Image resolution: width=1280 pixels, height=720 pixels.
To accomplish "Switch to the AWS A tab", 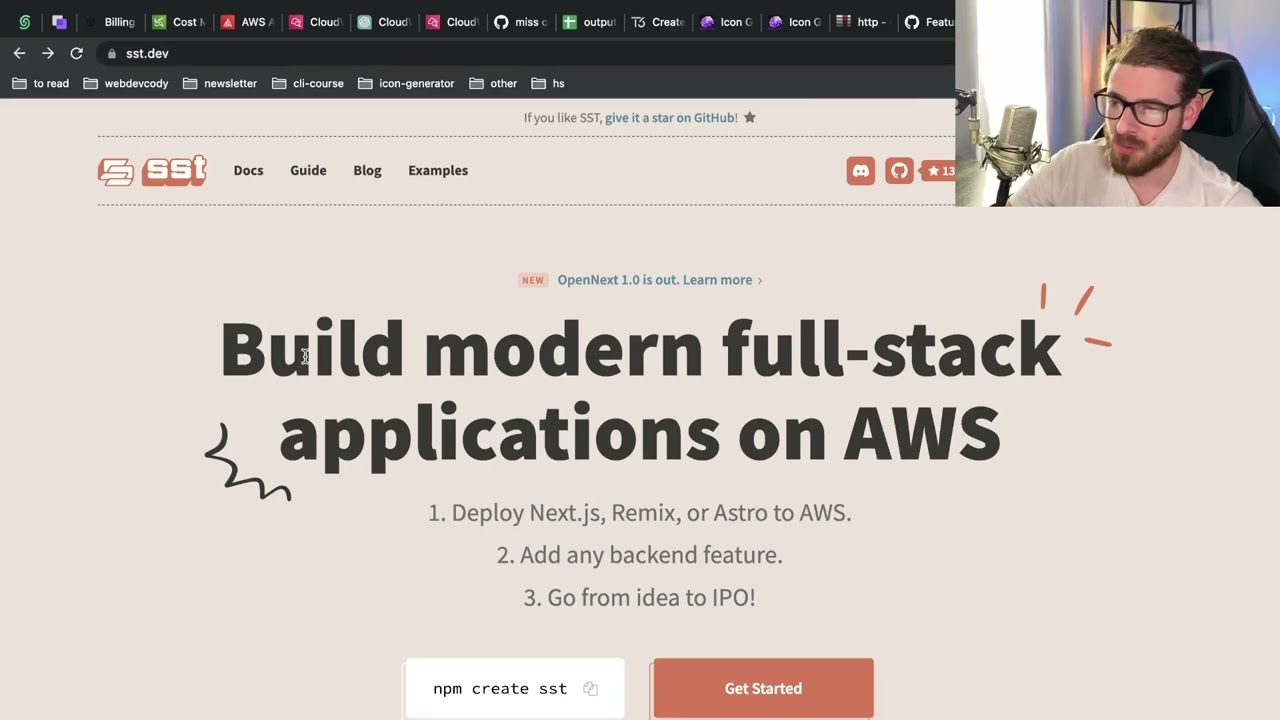I will [x=247, y=22].
